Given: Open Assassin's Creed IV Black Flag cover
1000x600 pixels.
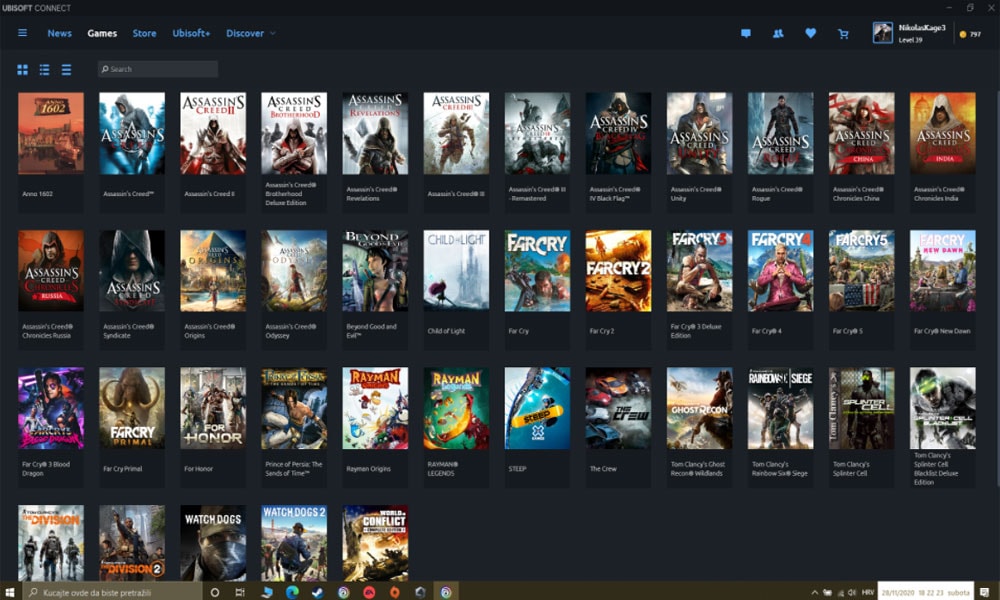Looking at the screenshot, I should point(619,133).
